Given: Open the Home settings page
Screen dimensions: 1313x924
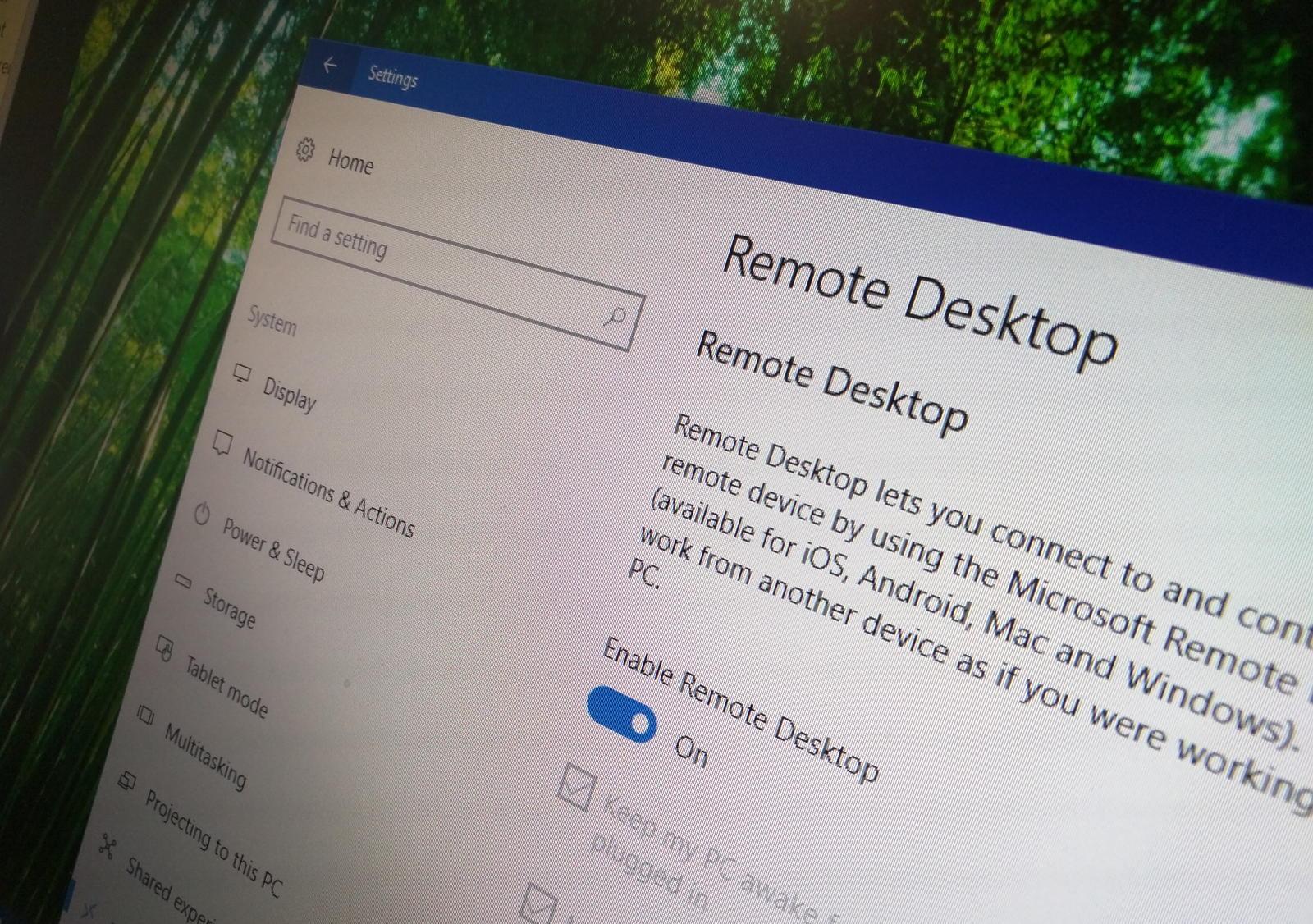Looking at the screenshot, I should [350, 162].
